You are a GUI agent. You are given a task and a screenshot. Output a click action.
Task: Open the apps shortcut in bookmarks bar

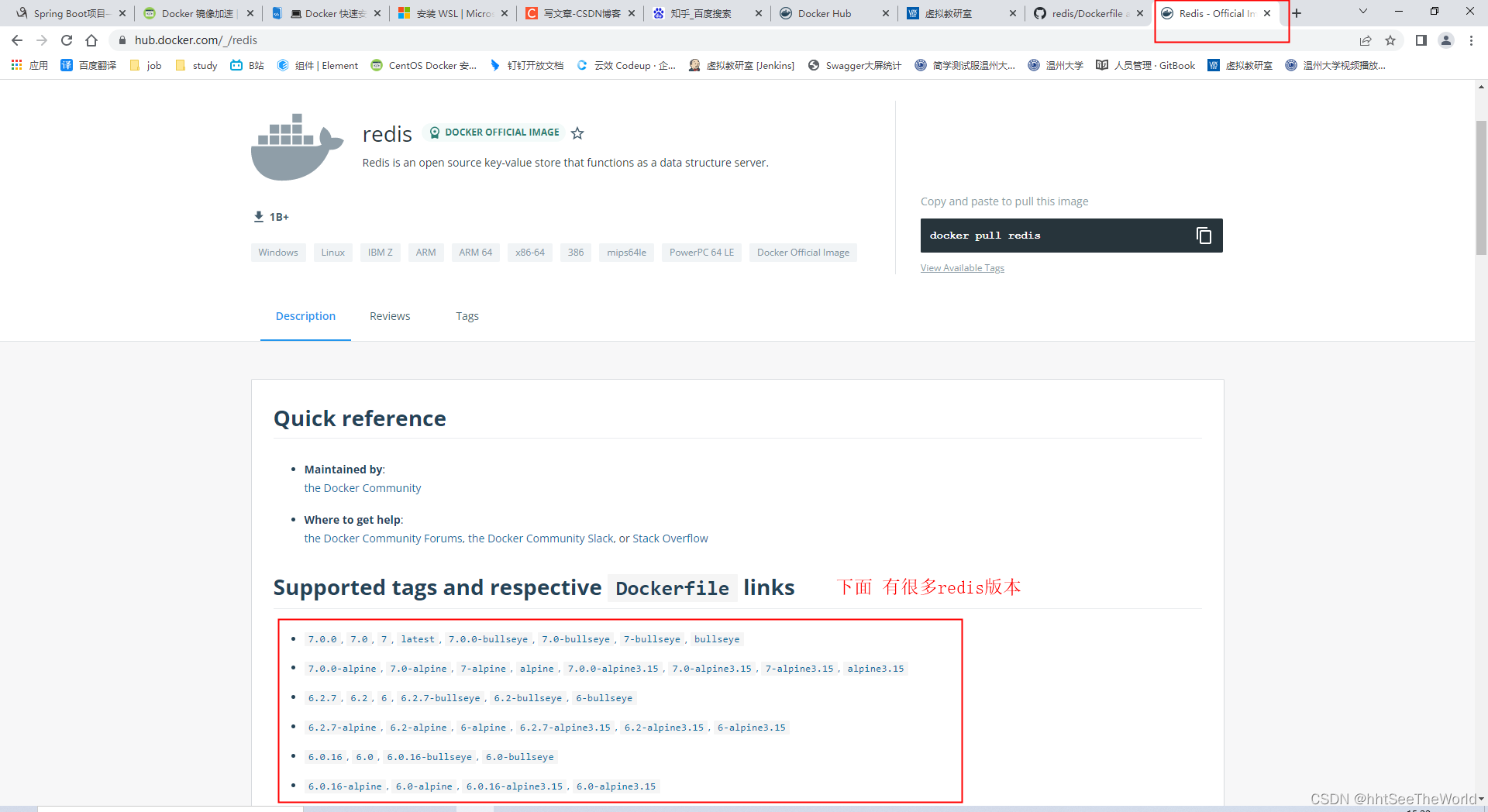click(29, 66)
